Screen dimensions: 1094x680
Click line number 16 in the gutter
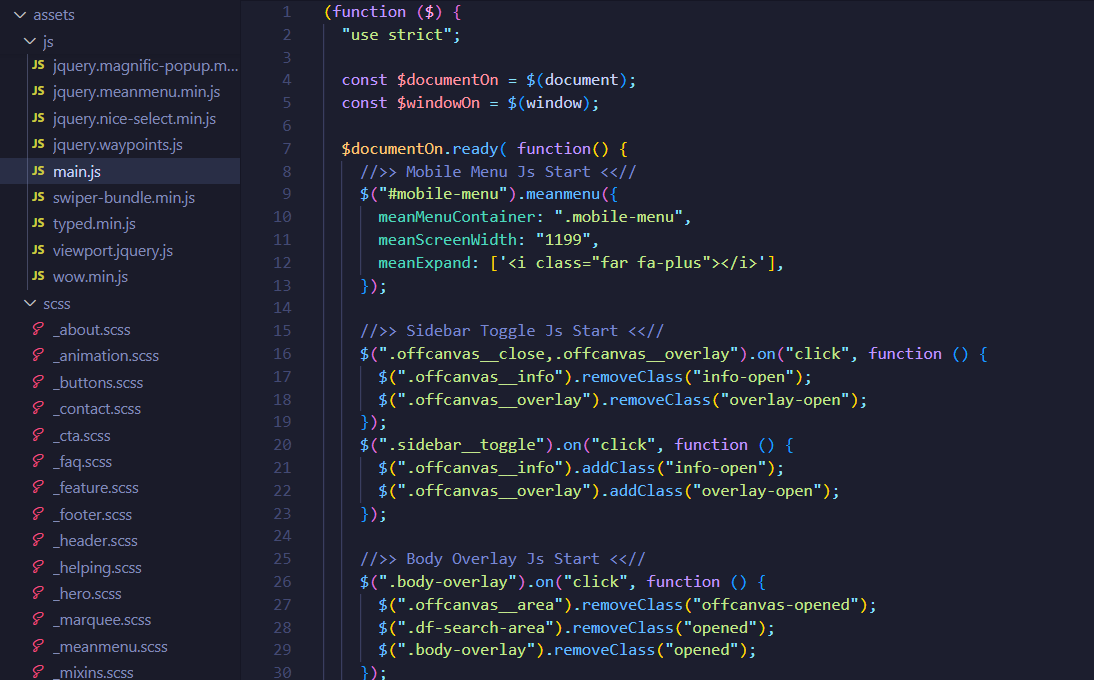tap(283, 354)
